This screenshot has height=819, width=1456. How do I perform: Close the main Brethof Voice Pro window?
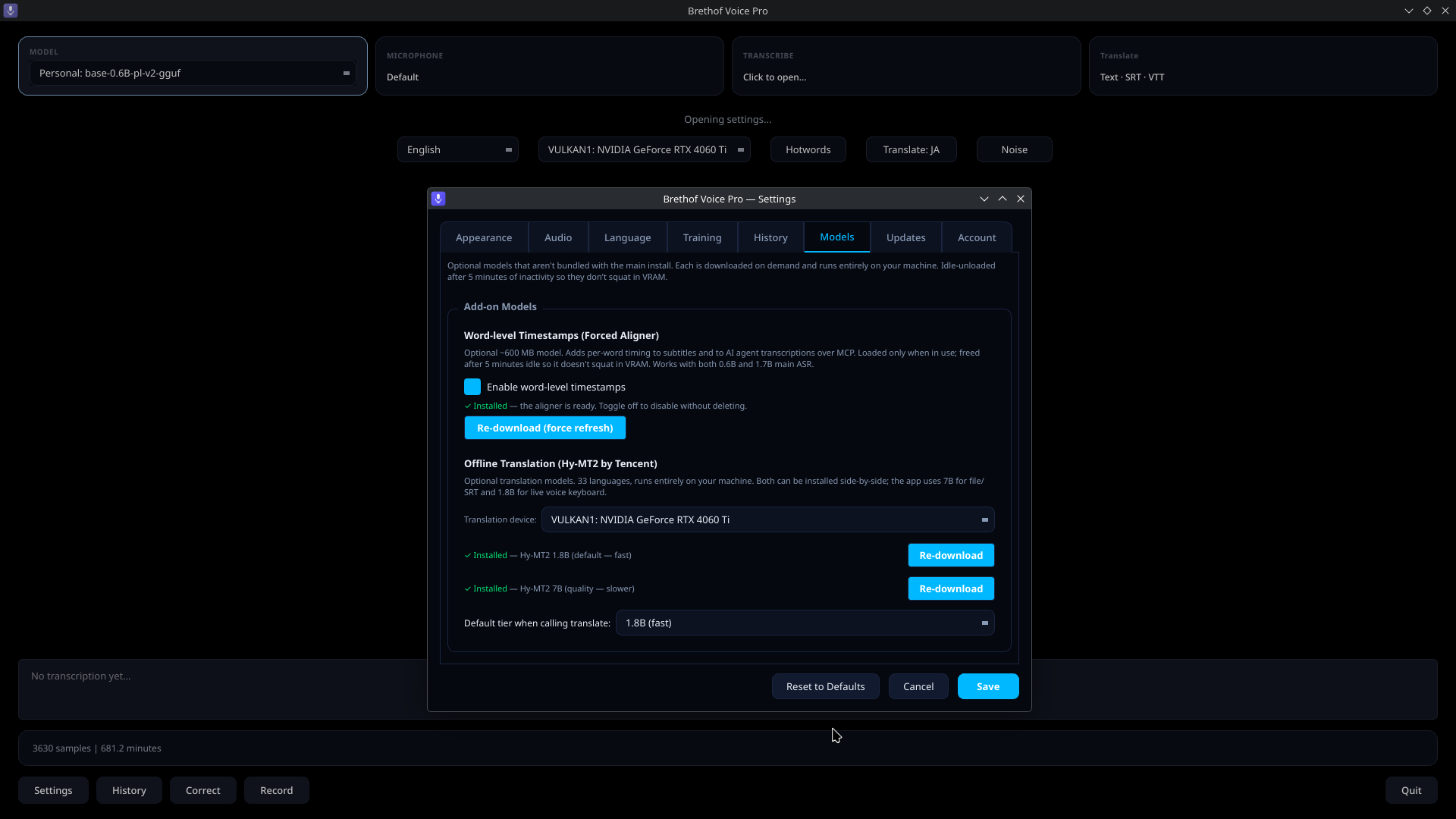pos(1445,11)
